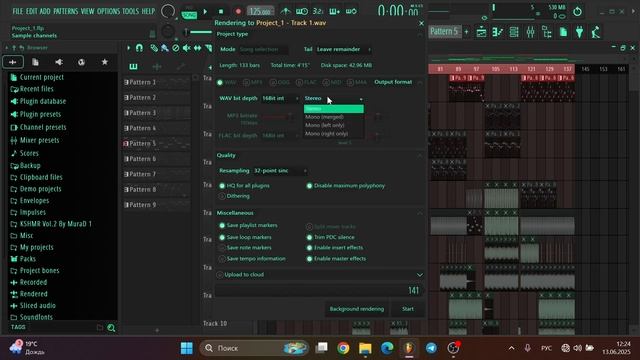Viewport: 640px width, 360px height.
Task: Open the OPTIONS menu
Action: 109,11
